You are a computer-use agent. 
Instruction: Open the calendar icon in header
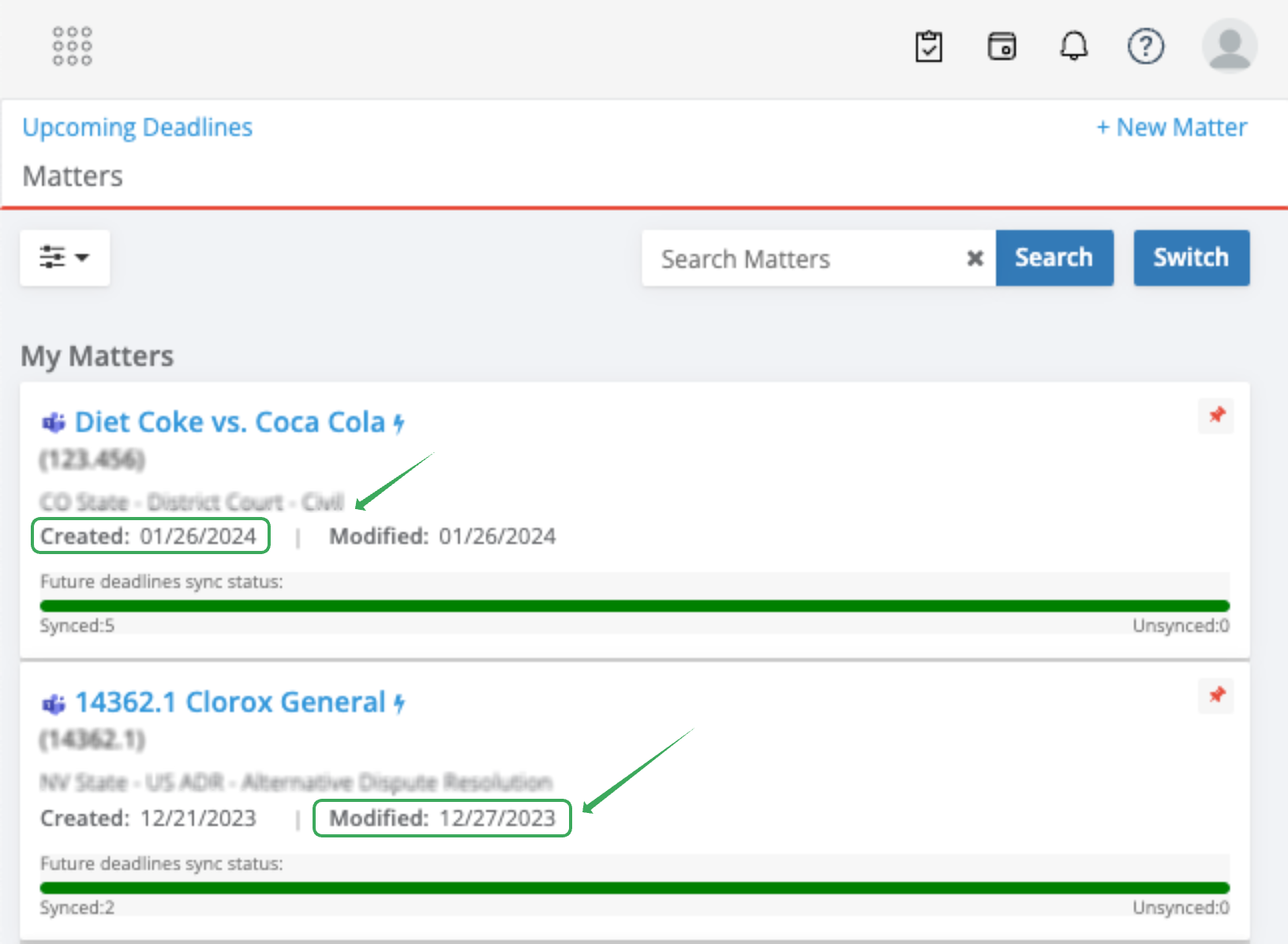coord(1002,46)
